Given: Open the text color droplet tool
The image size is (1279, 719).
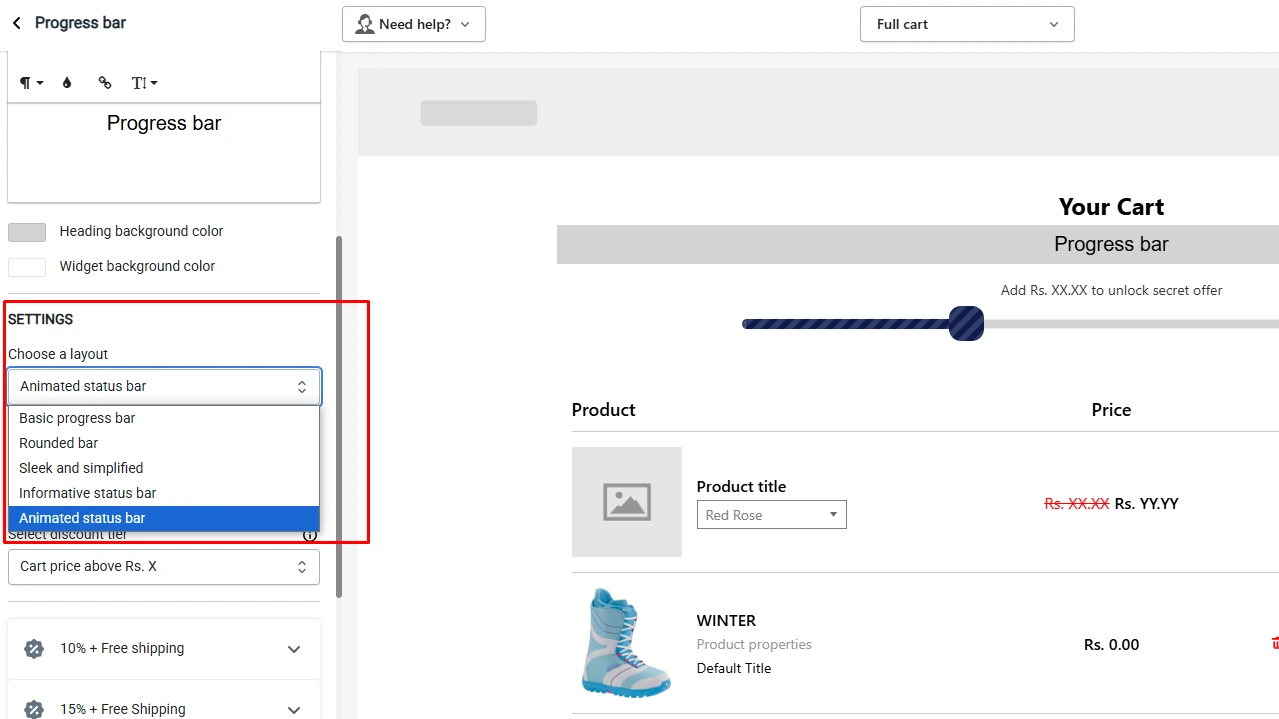Looking at the screenshot, I should (x=67, y=83).
